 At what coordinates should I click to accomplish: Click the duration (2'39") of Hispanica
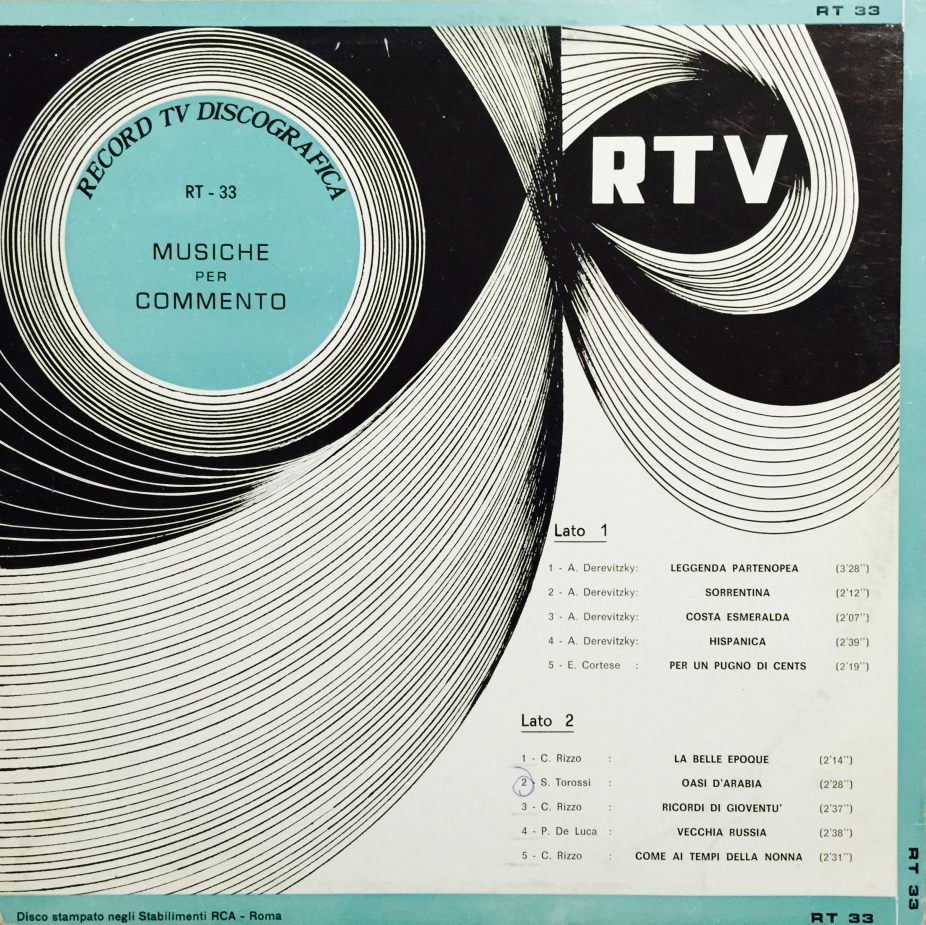point(852,642)
